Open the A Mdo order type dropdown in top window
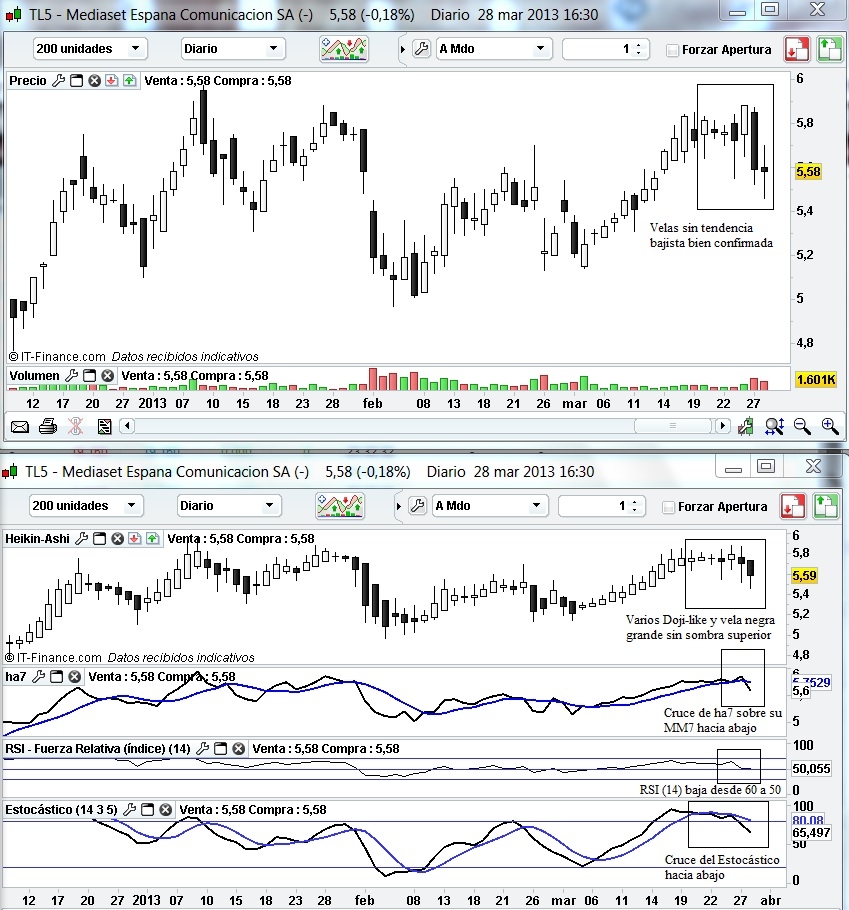 pyautogui.click(x=493, y=49)
